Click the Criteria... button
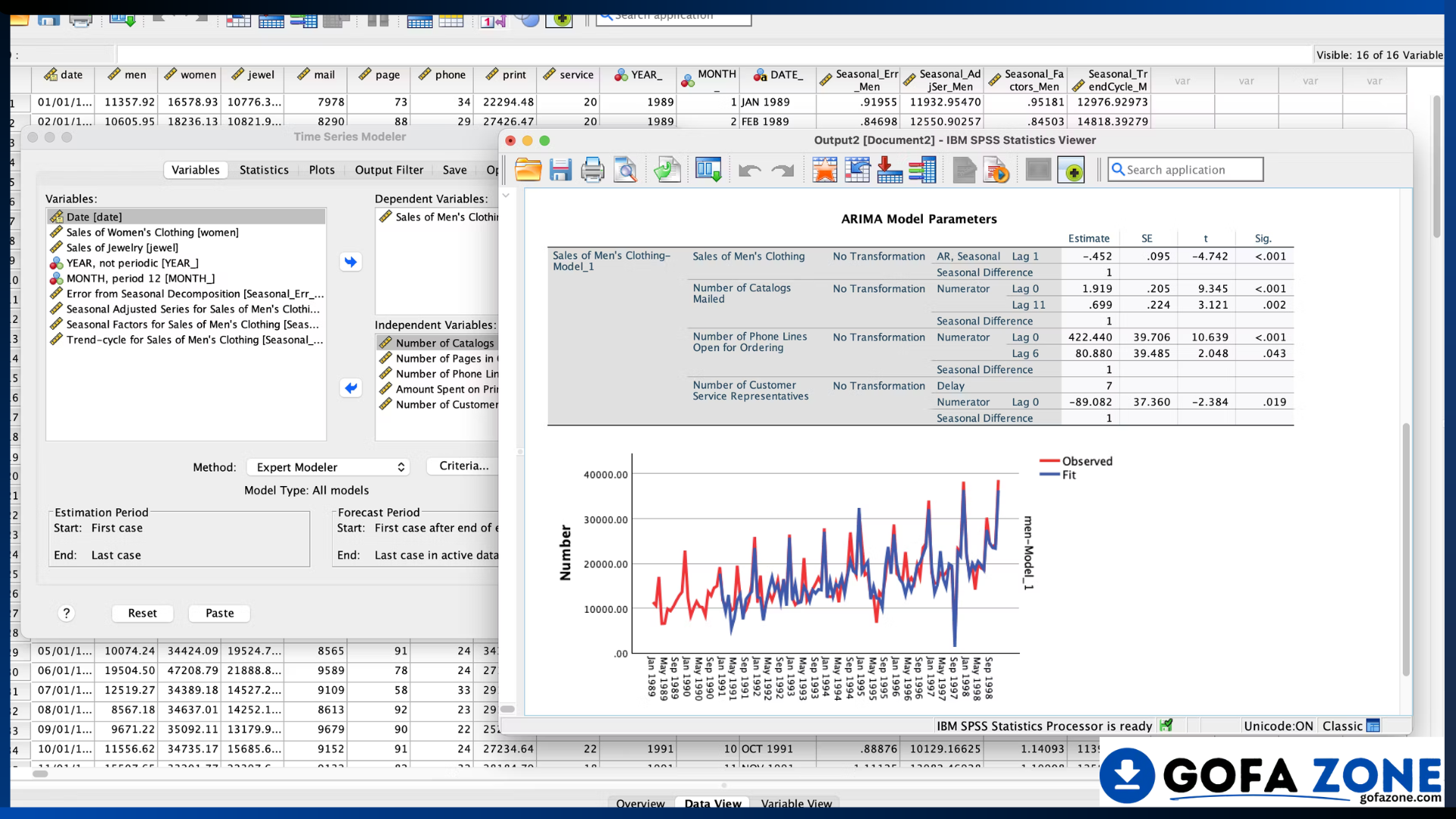The image size is (1456, 819). [463, 466]
